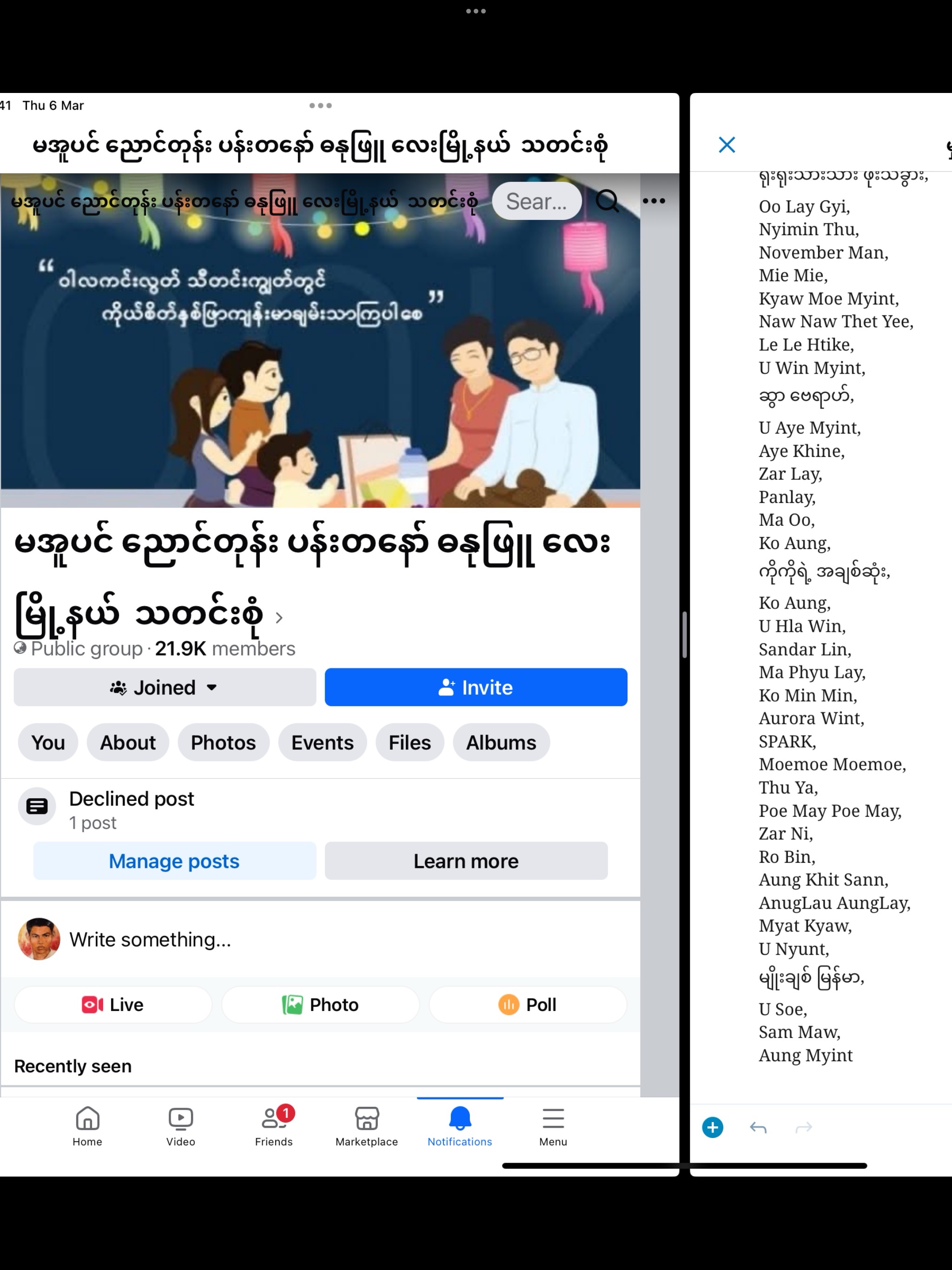Image resolution: width=952 pixels, height=1270 pixels.
Task: Click the blue plus icon in the right panel
Action: (713, 1128)
